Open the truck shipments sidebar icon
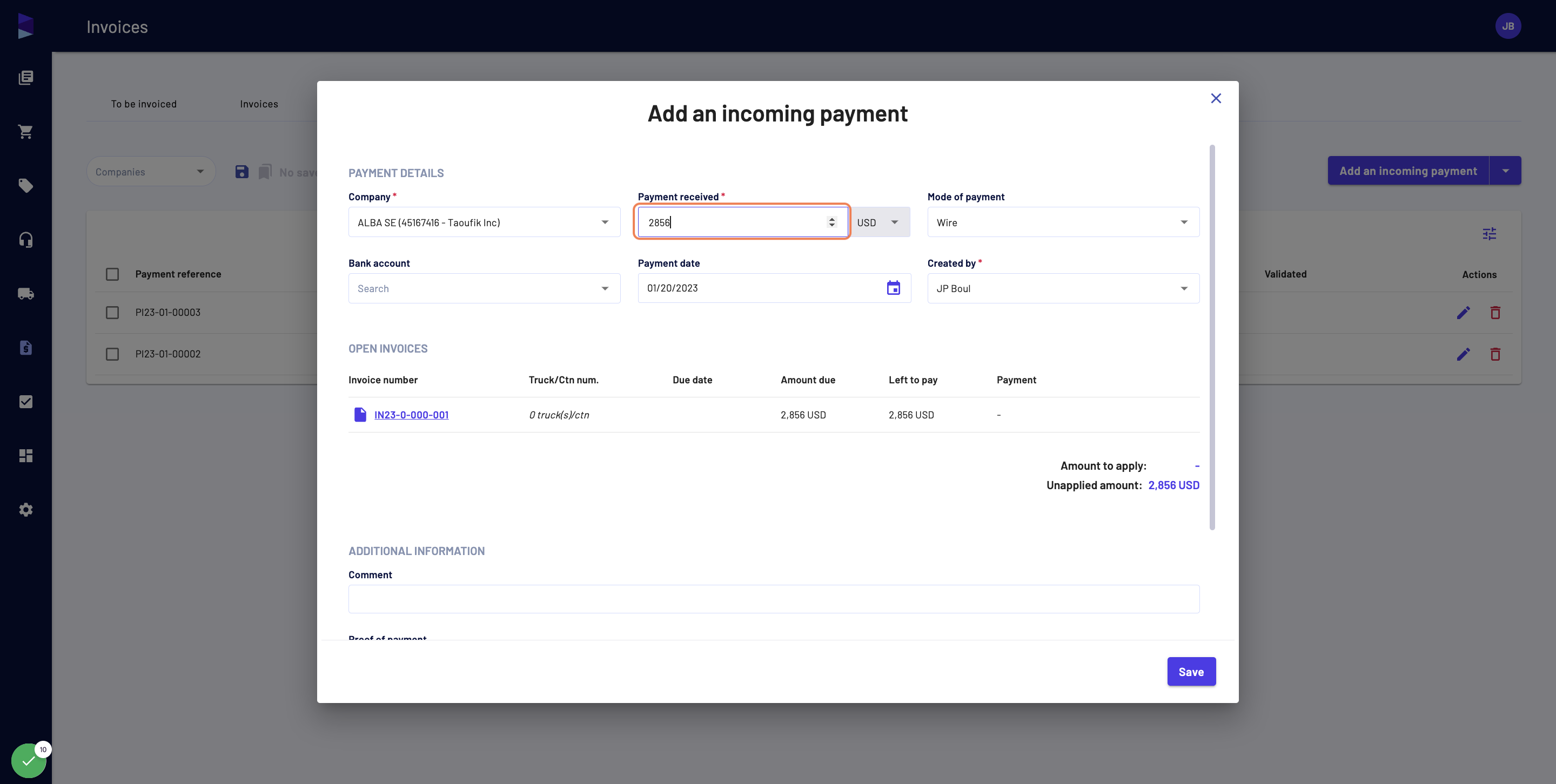1556x784 pixels. (25, 293)
